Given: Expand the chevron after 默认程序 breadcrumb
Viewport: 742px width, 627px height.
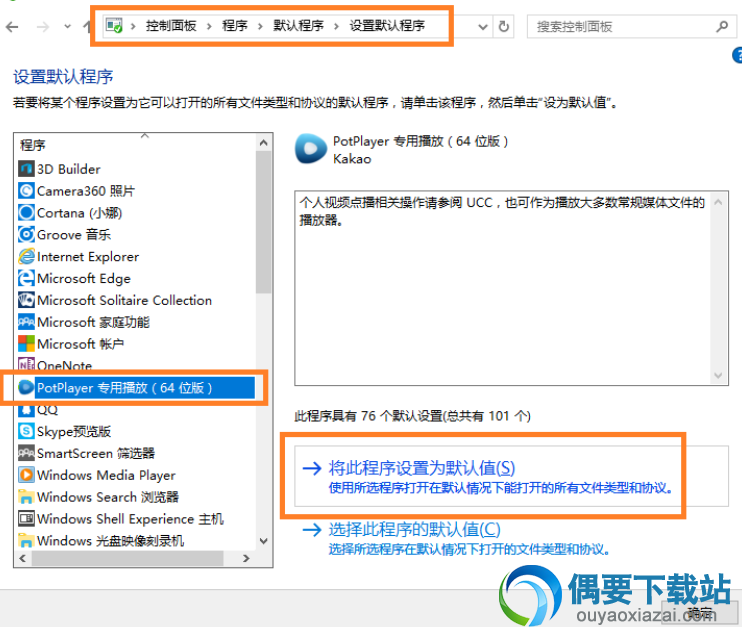Looking at the screenshot, I should tap(336, 26).
